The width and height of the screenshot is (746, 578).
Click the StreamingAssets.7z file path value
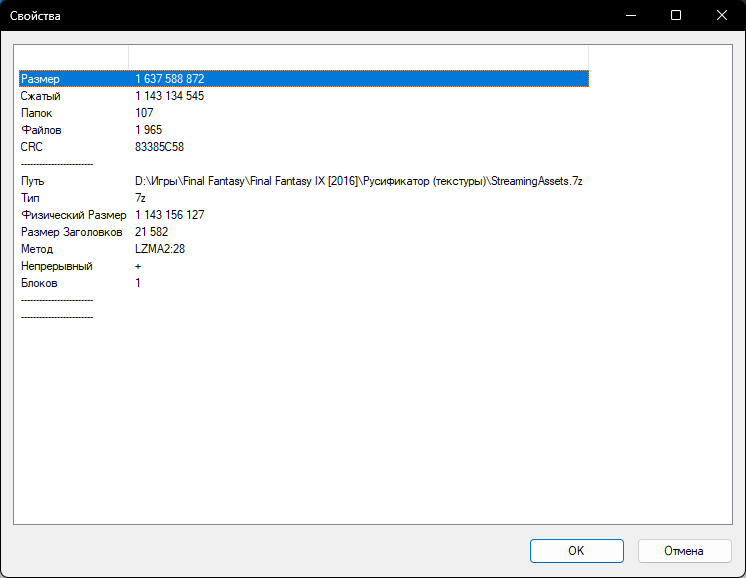coord(358,182)
